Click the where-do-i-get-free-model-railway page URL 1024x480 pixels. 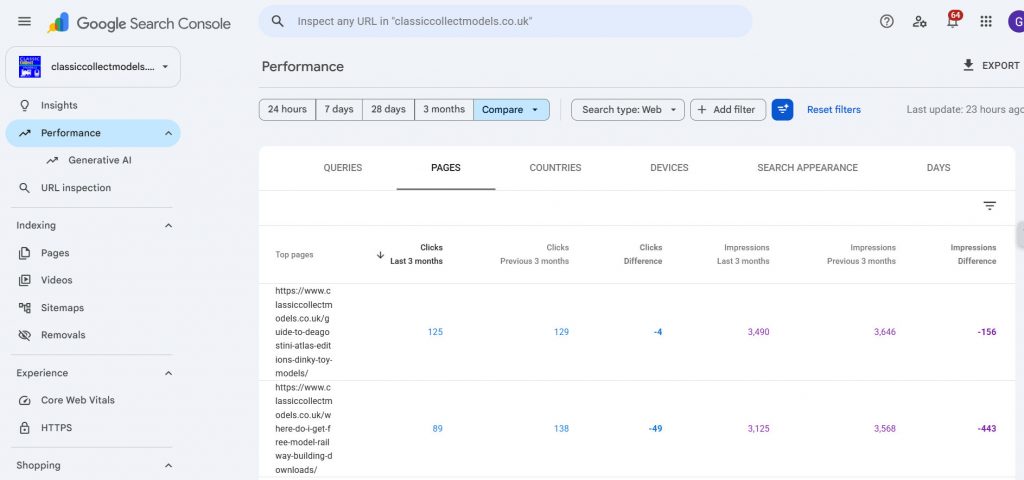tap(304, 428)
